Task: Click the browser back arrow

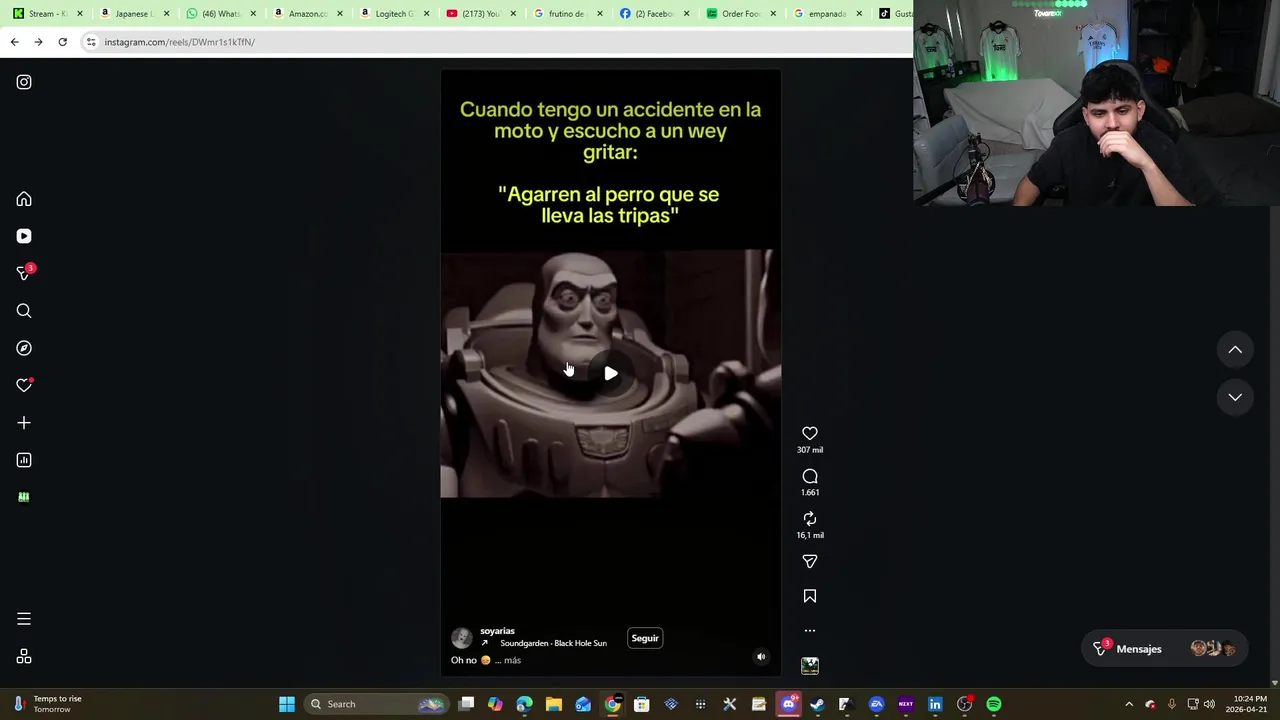Action: point(14,42)
